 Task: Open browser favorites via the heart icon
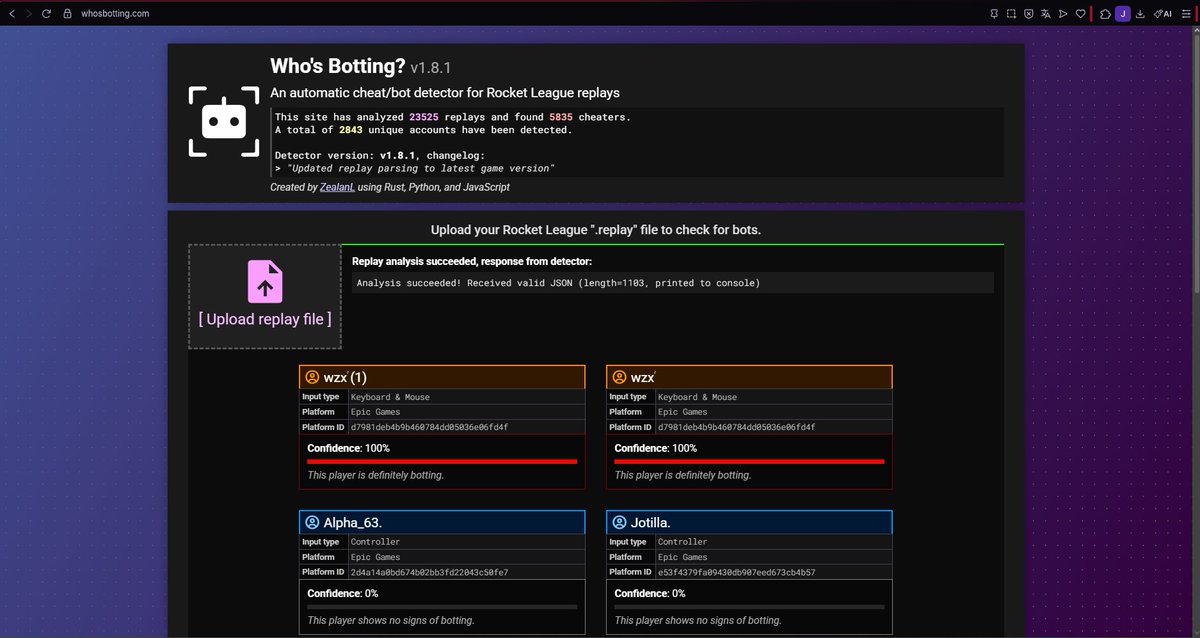[1080, 13]
